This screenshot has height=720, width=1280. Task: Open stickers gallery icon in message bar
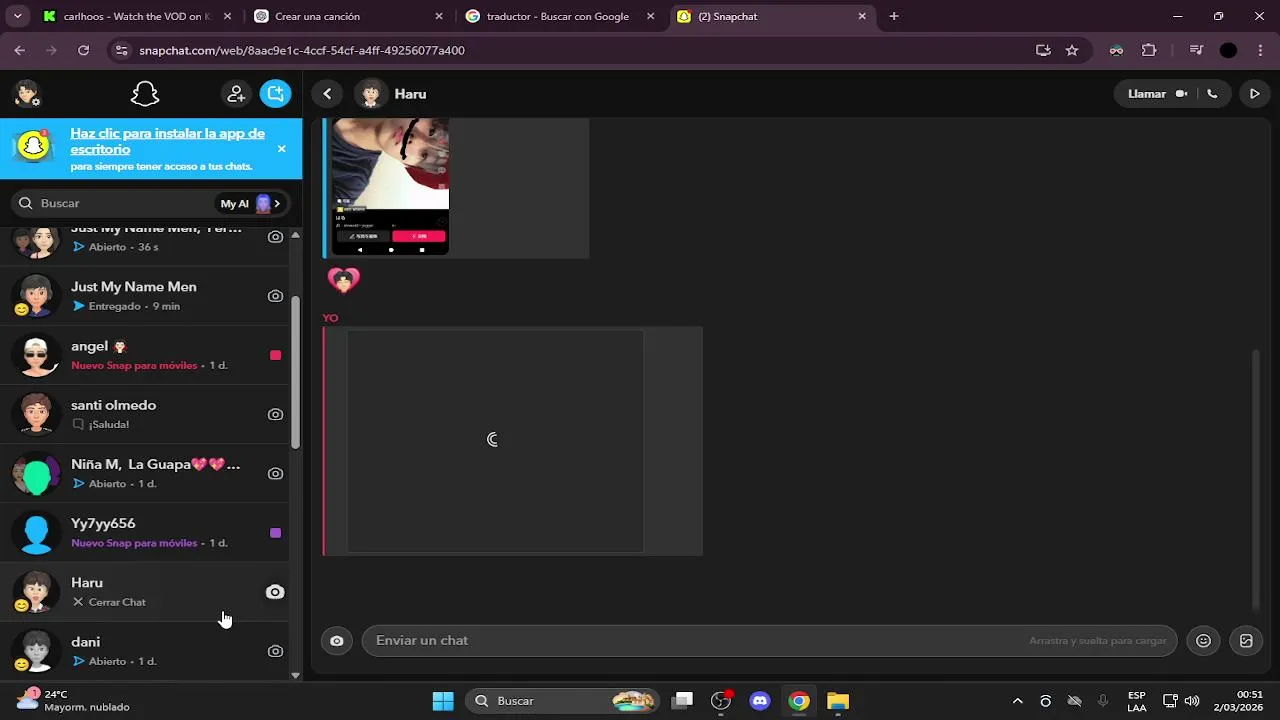[x=1246, y=641]
